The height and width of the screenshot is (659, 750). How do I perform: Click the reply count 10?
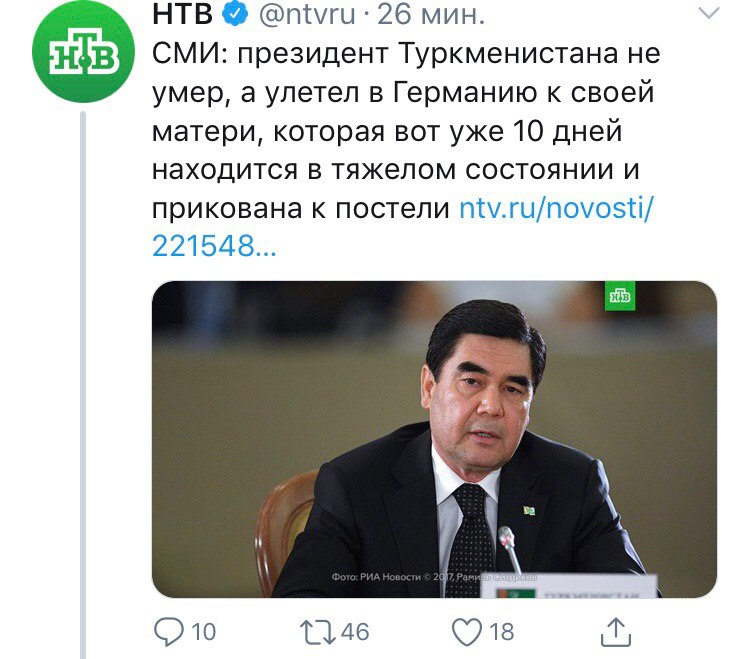[204, 632]
